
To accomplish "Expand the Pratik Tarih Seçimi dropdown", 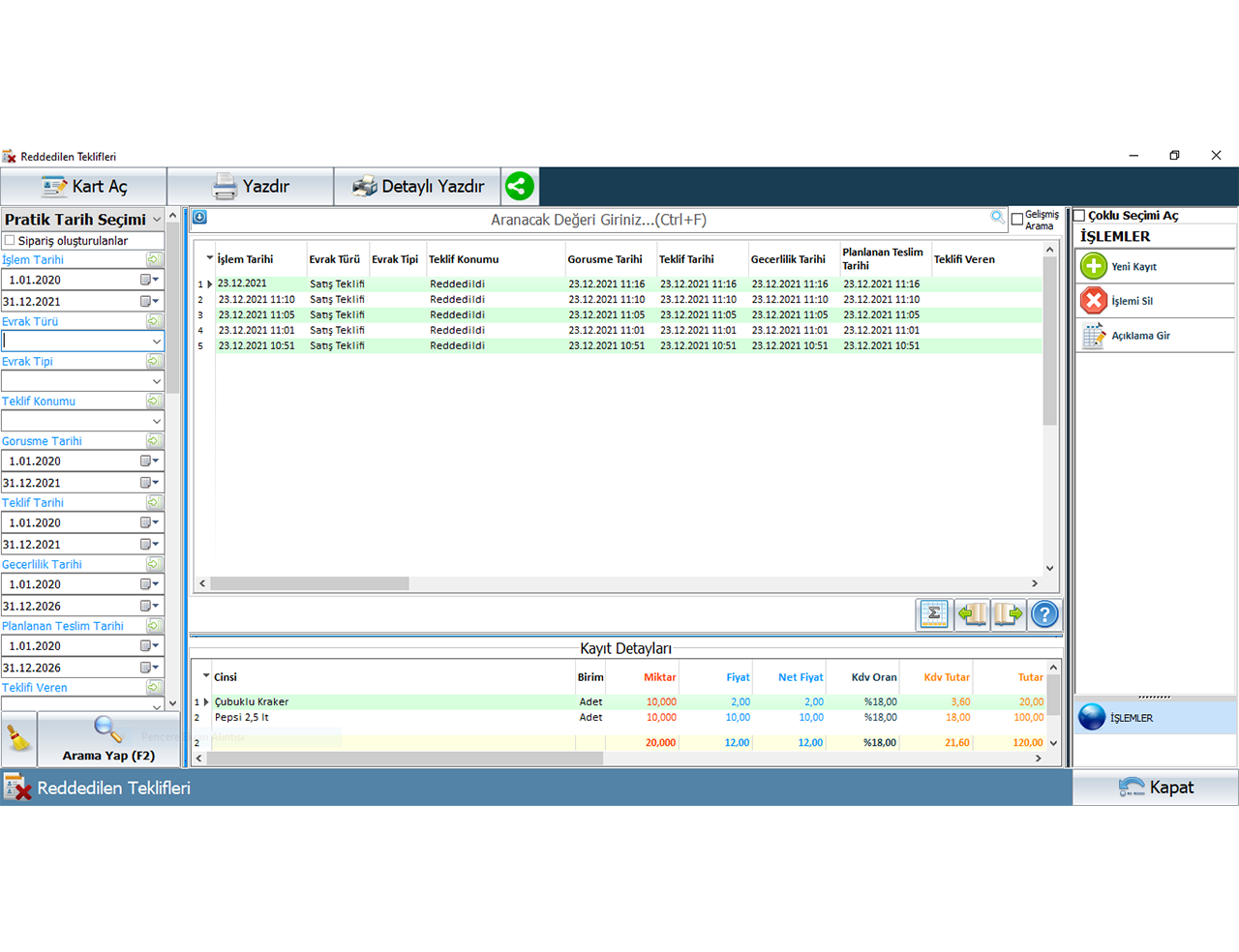I will pos(157,220).
